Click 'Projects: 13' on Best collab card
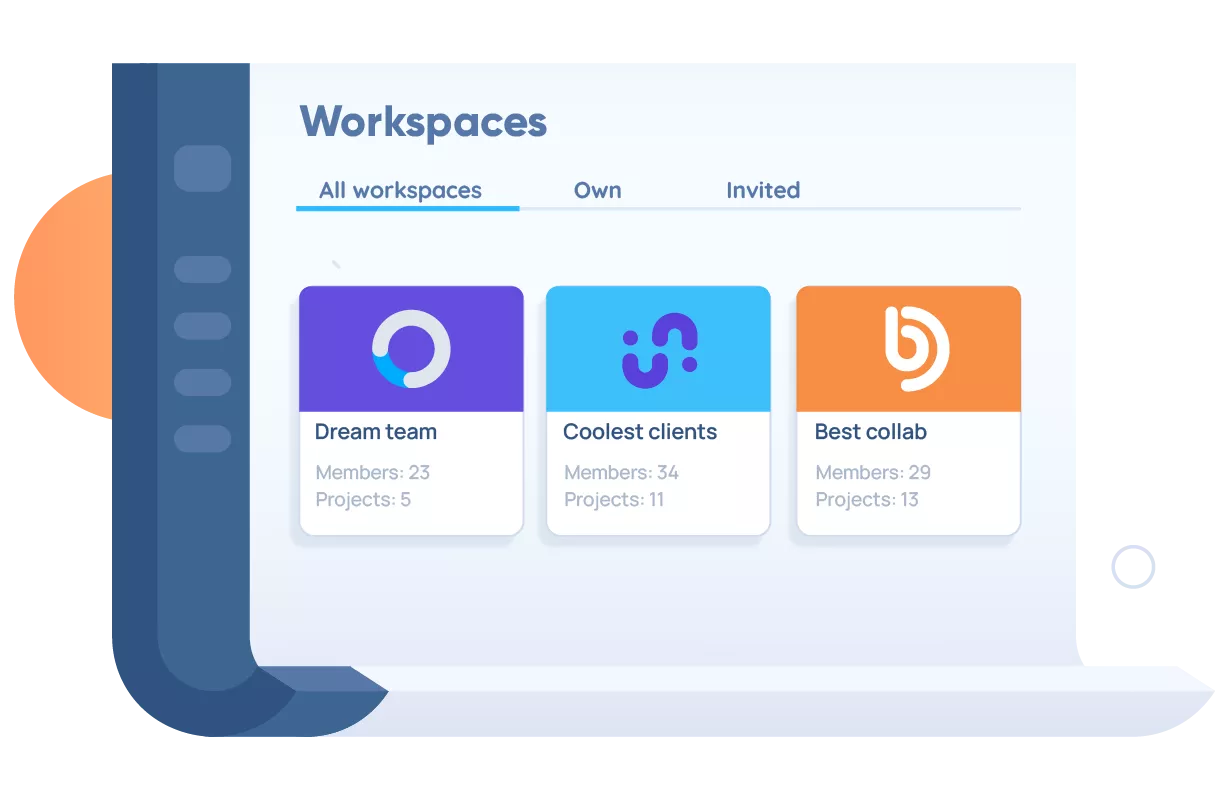The height and width of the screenshot is (800, 1230). point(867,499)
